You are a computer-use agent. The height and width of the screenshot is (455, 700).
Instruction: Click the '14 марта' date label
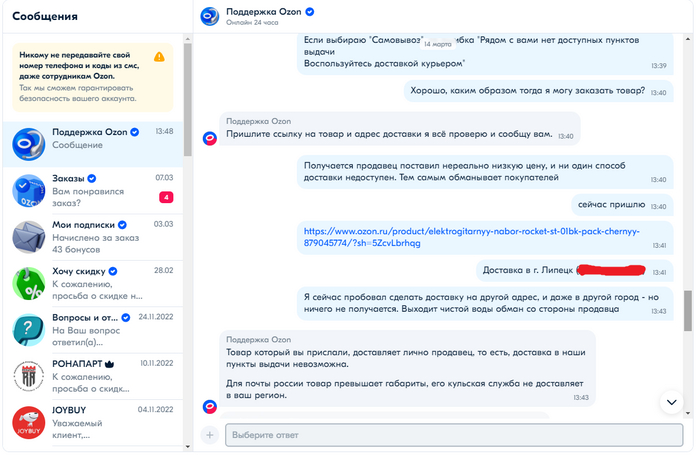[438, 44]
